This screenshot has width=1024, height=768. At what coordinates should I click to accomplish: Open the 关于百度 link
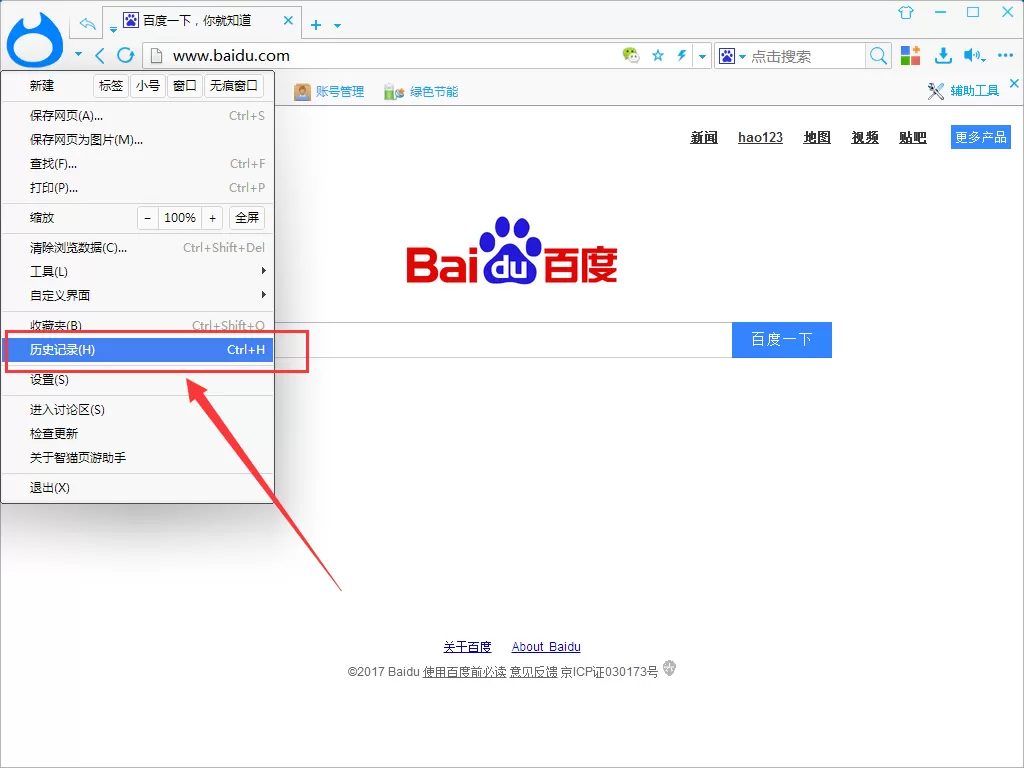[467, 647]
